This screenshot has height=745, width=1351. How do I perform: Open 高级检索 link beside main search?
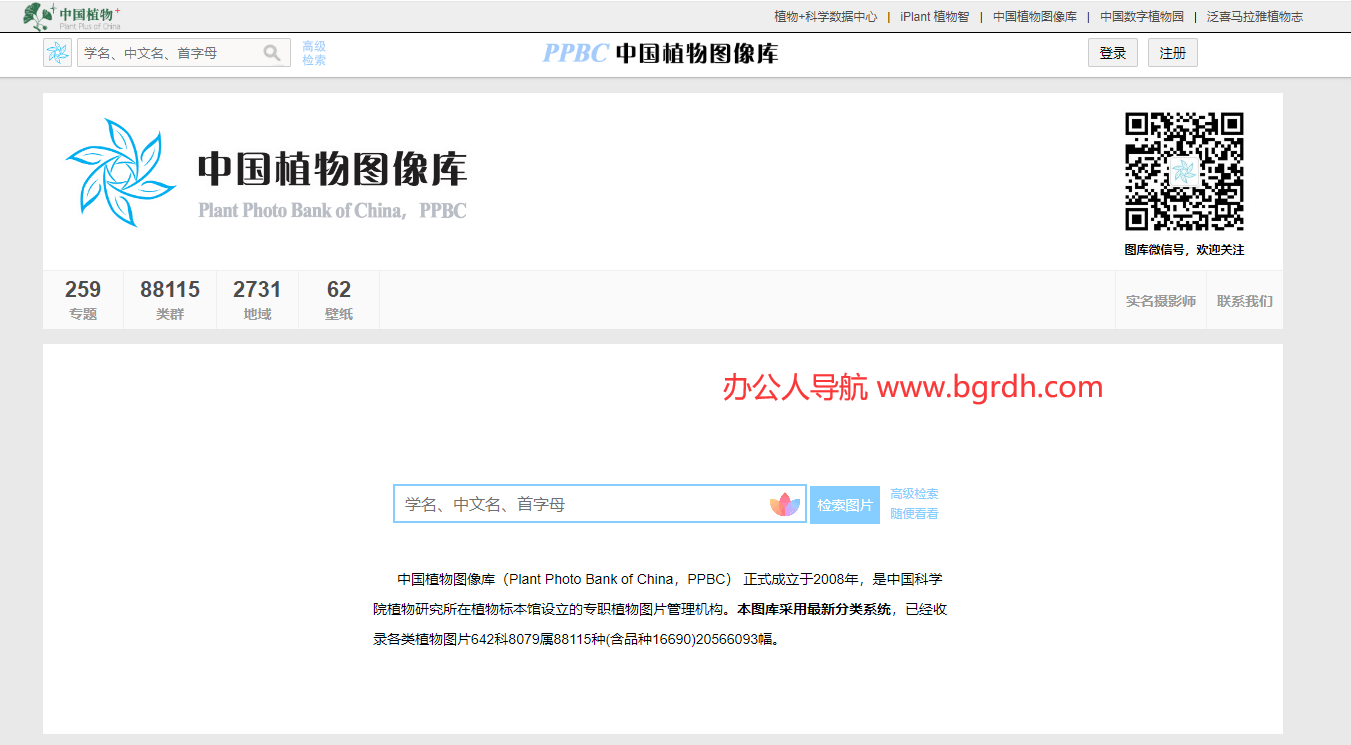pyautogui.click(x=914, y=494)
